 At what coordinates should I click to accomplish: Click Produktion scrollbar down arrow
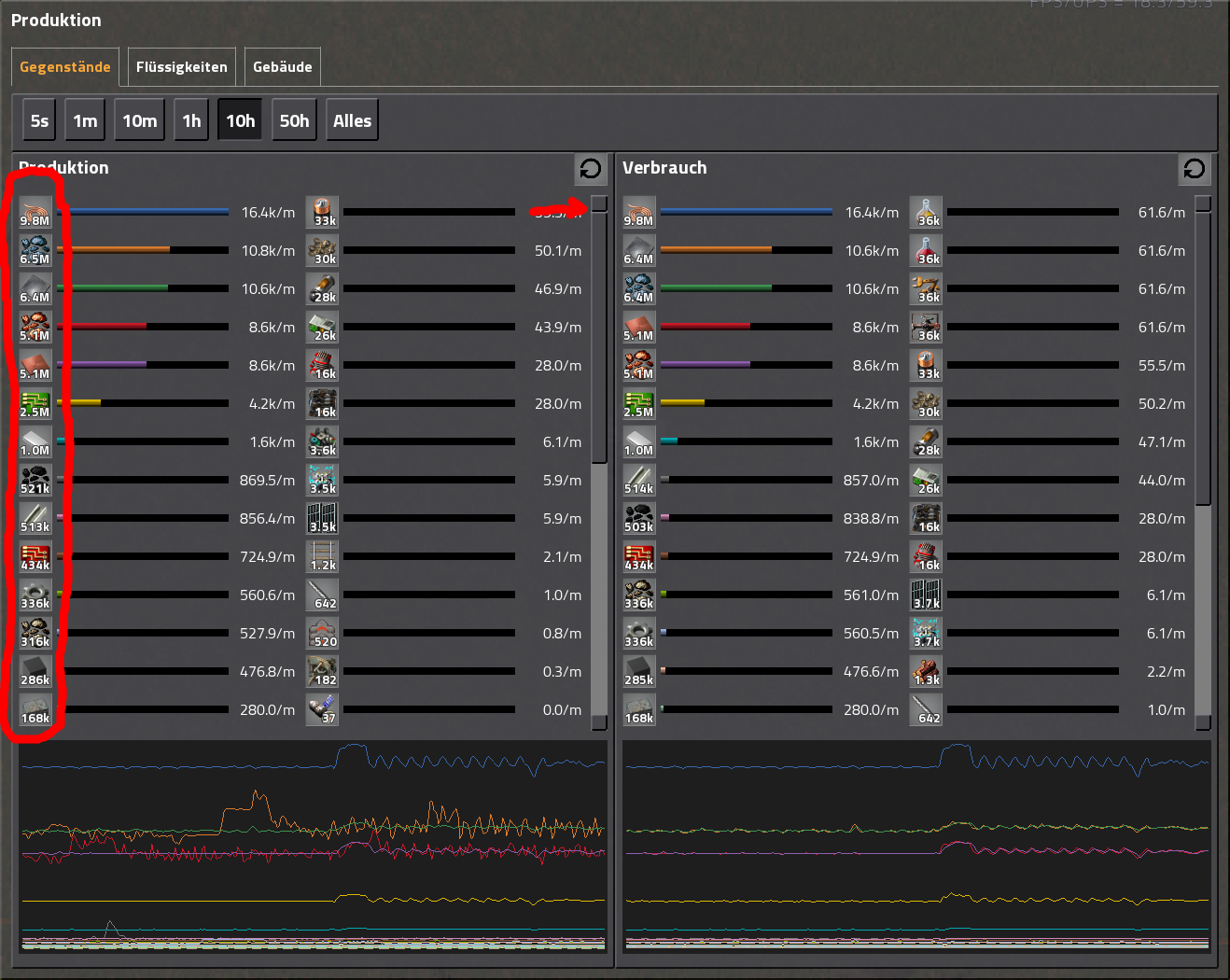click(x=600, y=723)
